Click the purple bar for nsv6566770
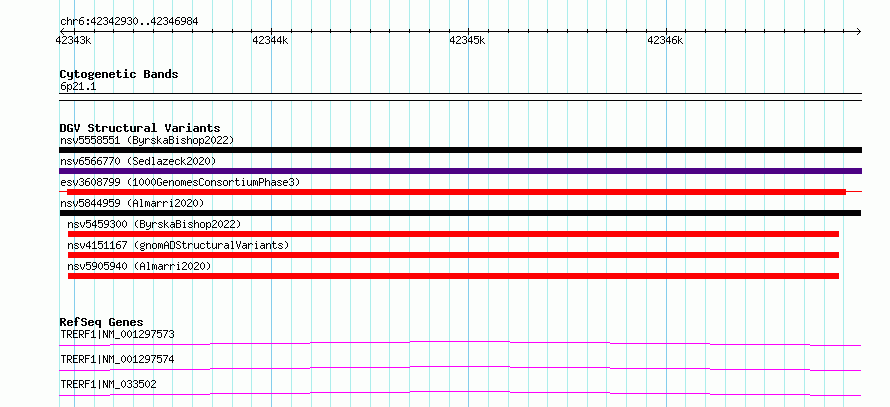The image size is (890, 407). point(460,171)
